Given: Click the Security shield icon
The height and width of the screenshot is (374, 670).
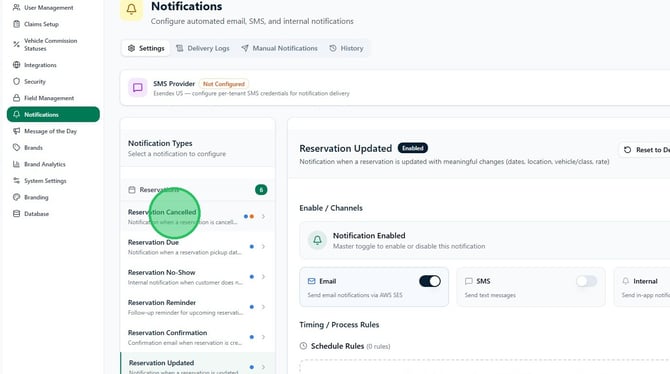Looking at the screenshot, I should (16, 81).
